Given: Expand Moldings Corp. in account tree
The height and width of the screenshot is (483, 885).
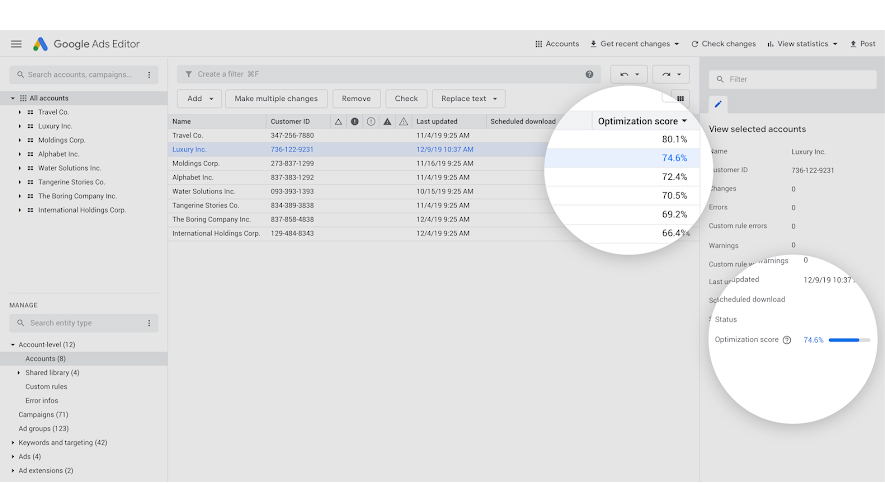Looking at the screenshot, I should pyautogui.click(x=20, y=140).
